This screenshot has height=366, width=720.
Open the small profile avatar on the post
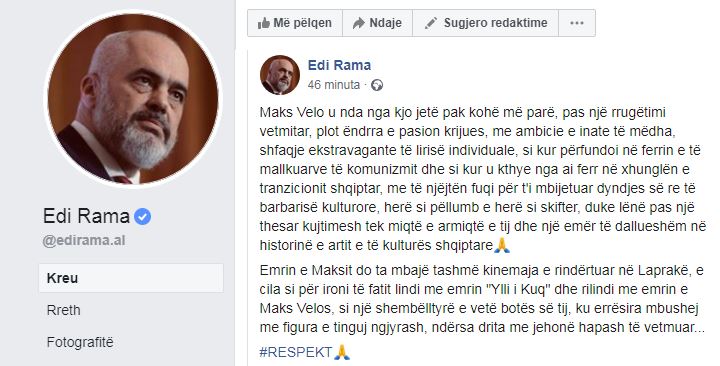pos(280,75)
